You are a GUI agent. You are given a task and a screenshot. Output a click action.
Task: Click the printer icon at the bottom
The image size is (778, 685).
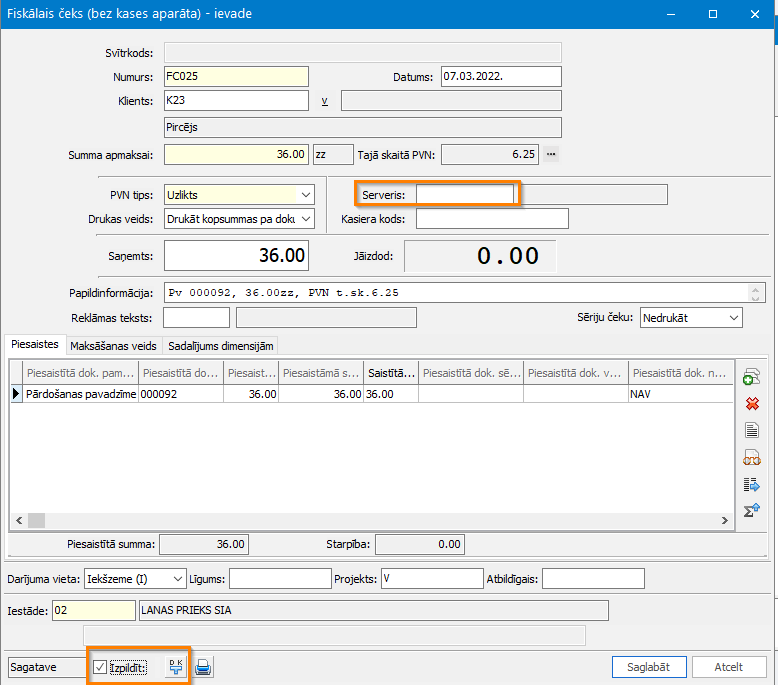point(203,667)
